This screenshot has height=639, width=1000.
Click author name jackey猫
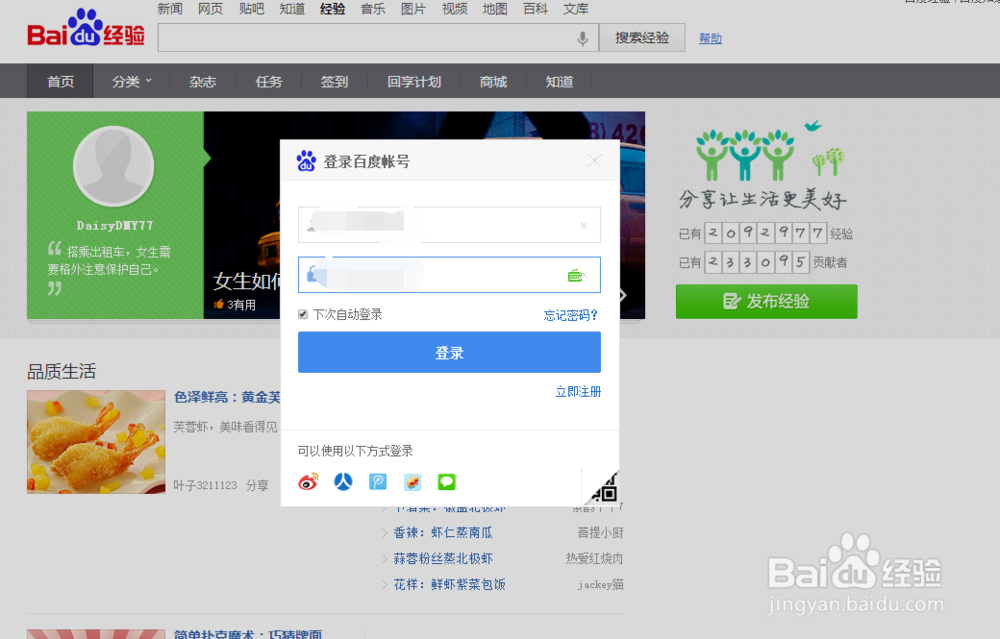click(601, 584)
